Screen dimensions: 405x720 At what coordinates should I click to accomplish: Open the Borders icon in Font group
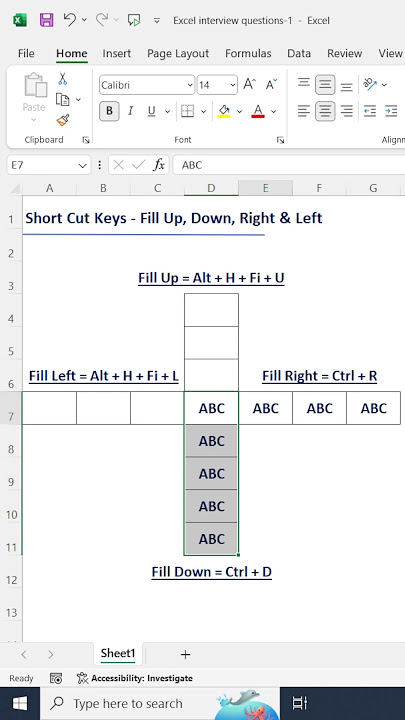pos(187,111)
